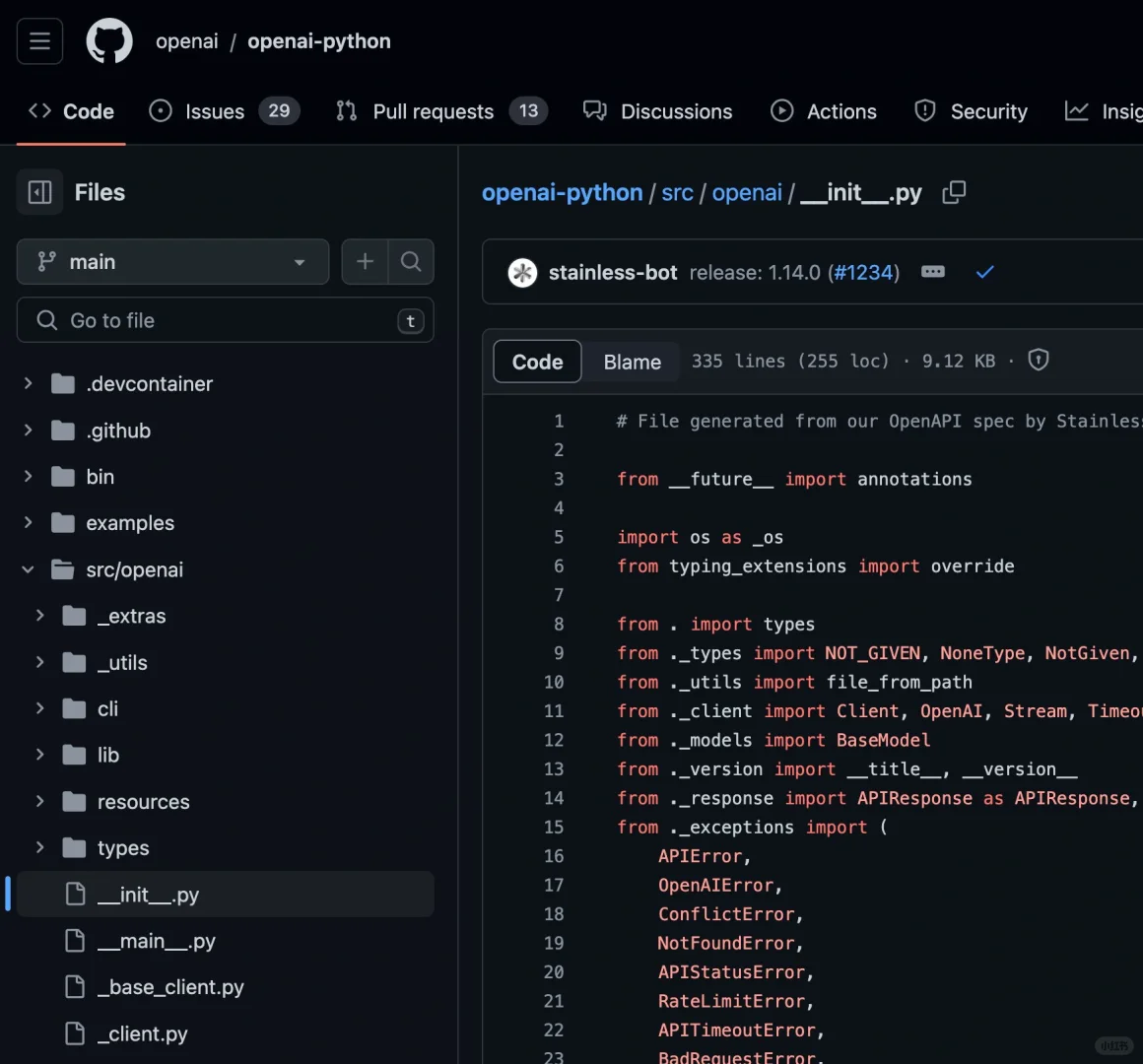Copy the __init__.py file path

[x=953, y=193]
